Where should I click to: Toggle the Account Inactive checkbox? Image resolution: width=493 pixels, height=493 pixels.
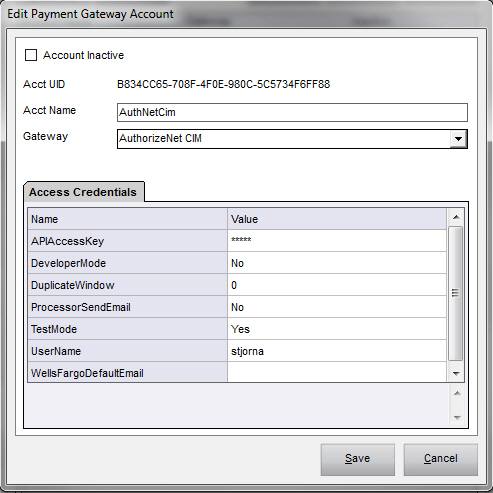tap(31, 55)
